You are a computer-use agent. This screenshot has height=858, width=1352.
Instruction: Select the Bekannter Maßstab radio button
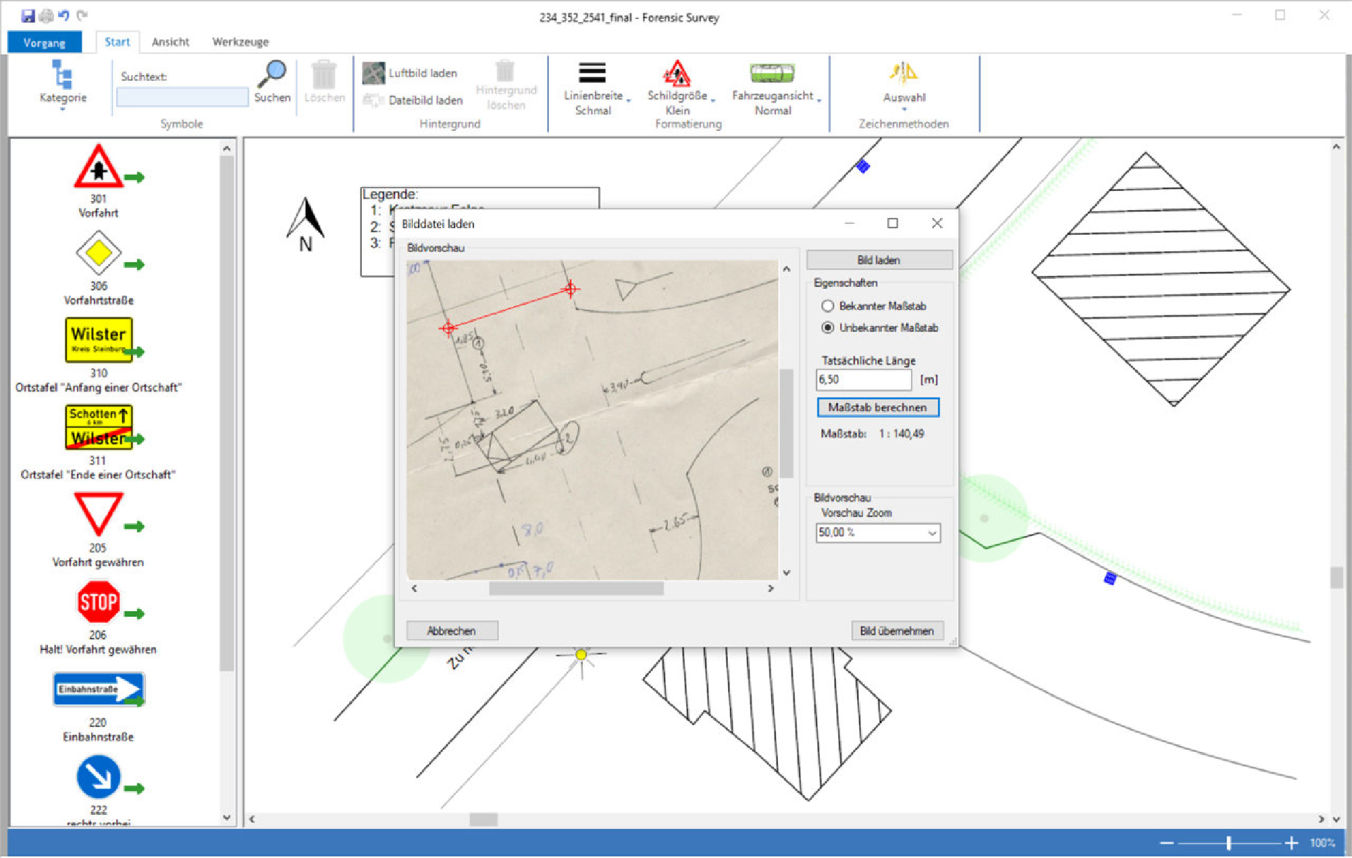coord(827,306)
